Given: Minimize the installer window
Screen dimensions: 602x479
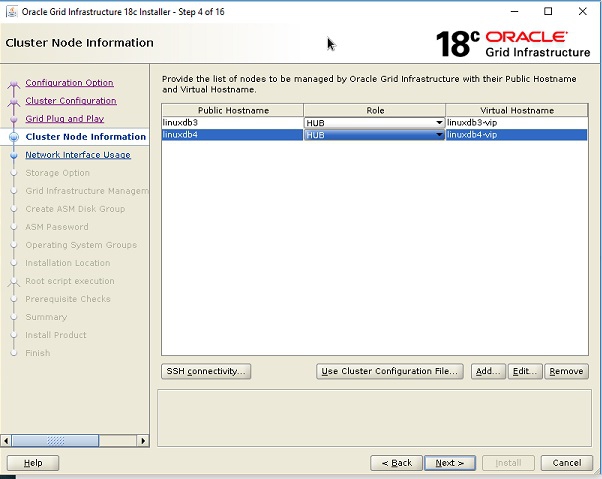Looking at the screenshot, I should click(514, 12).
